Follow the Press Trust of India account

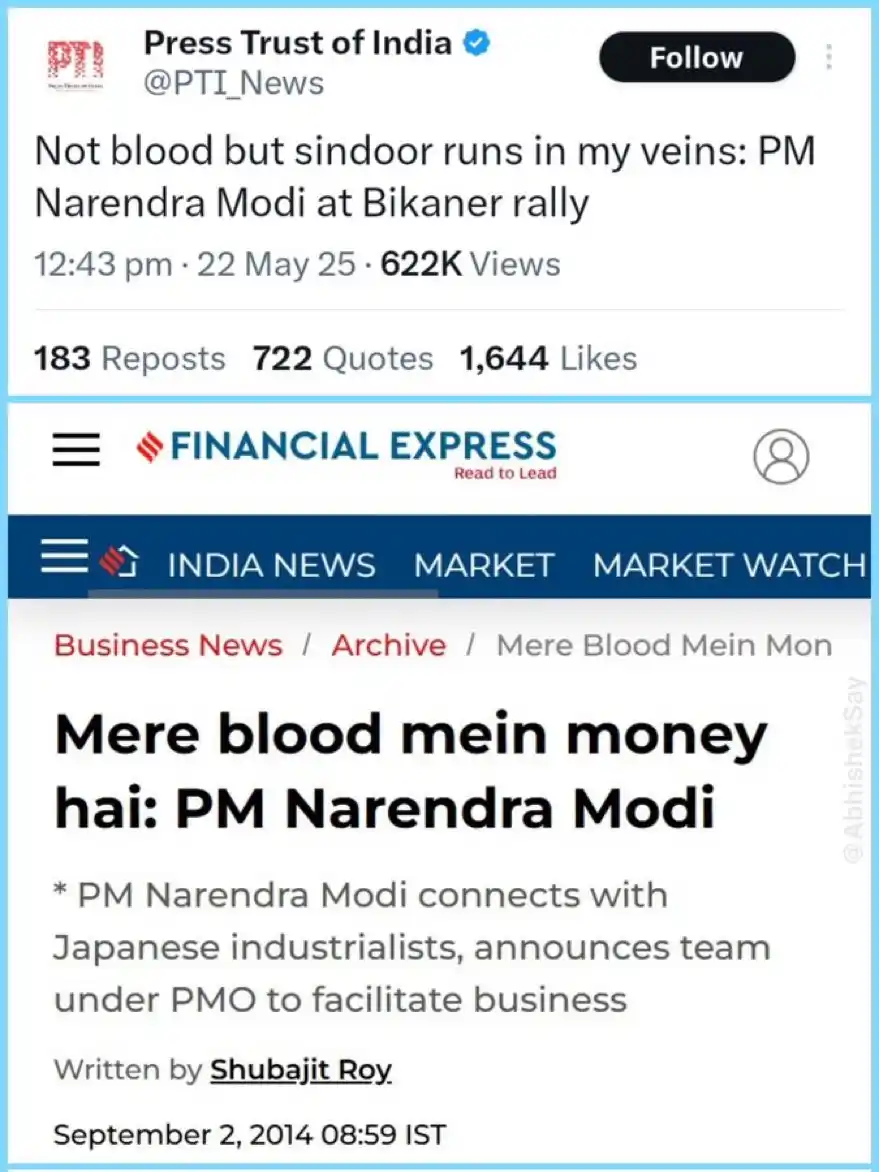tap(697, 58)
